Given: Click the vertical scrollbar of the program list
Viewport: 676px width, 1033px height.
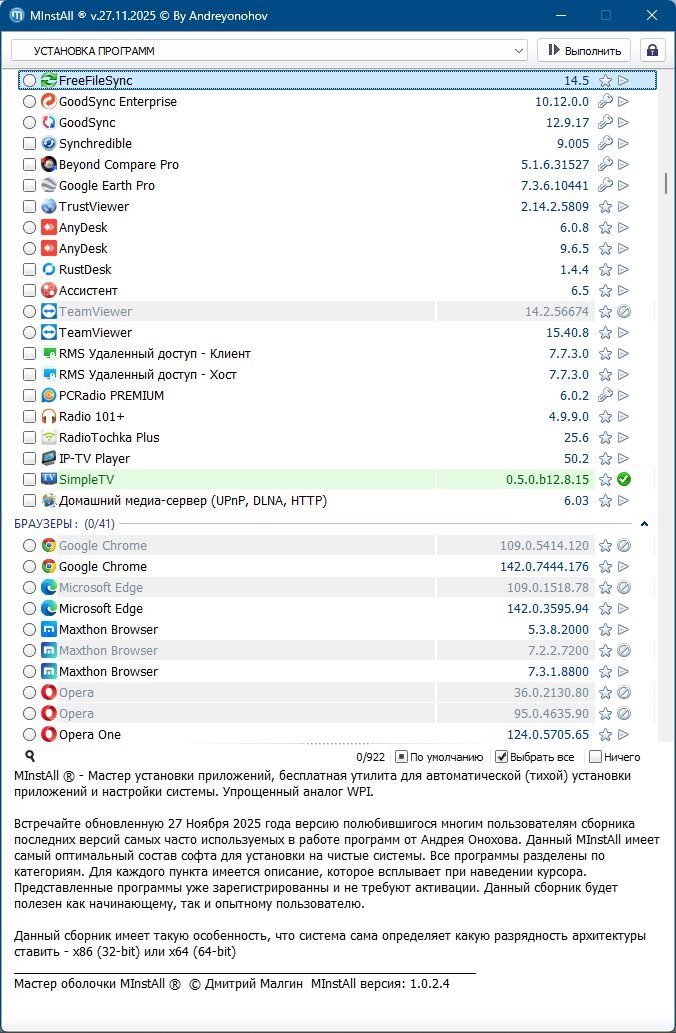Looking at the screenshot, I should [x=665, y=184].
